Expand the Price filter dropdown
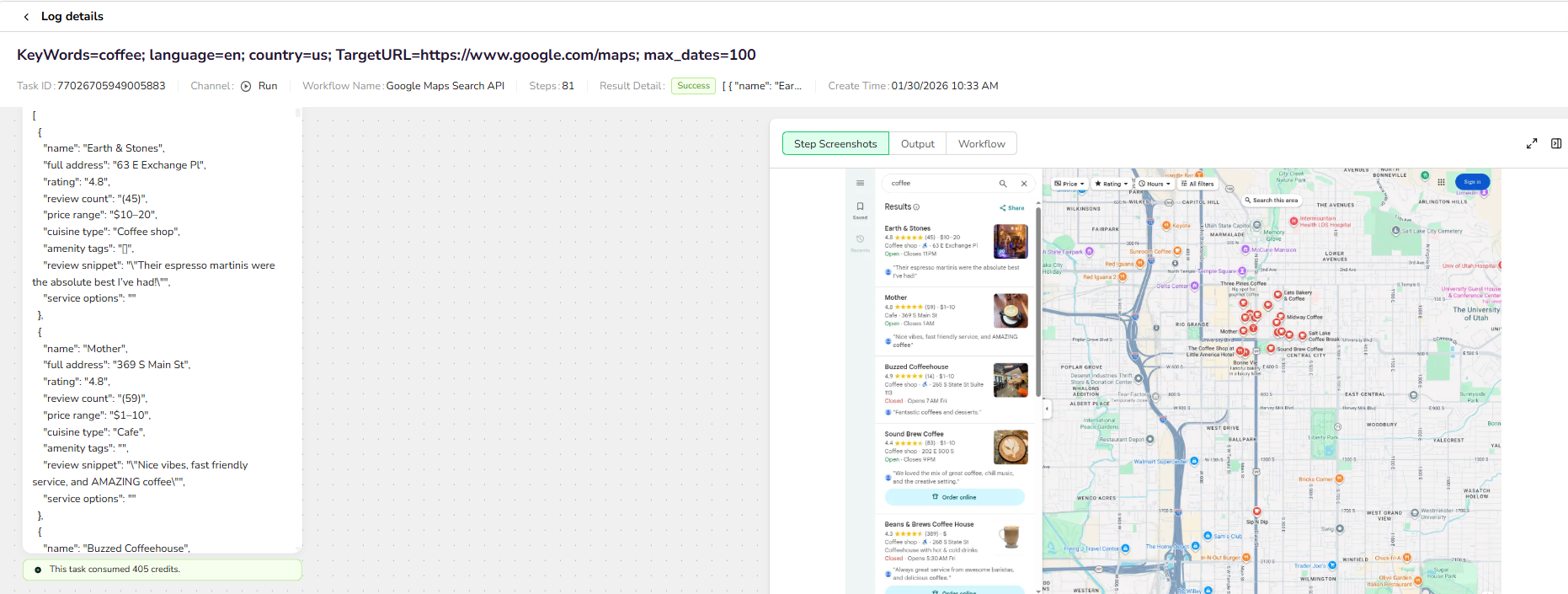1568x594 pixels. click(1069, 184)
